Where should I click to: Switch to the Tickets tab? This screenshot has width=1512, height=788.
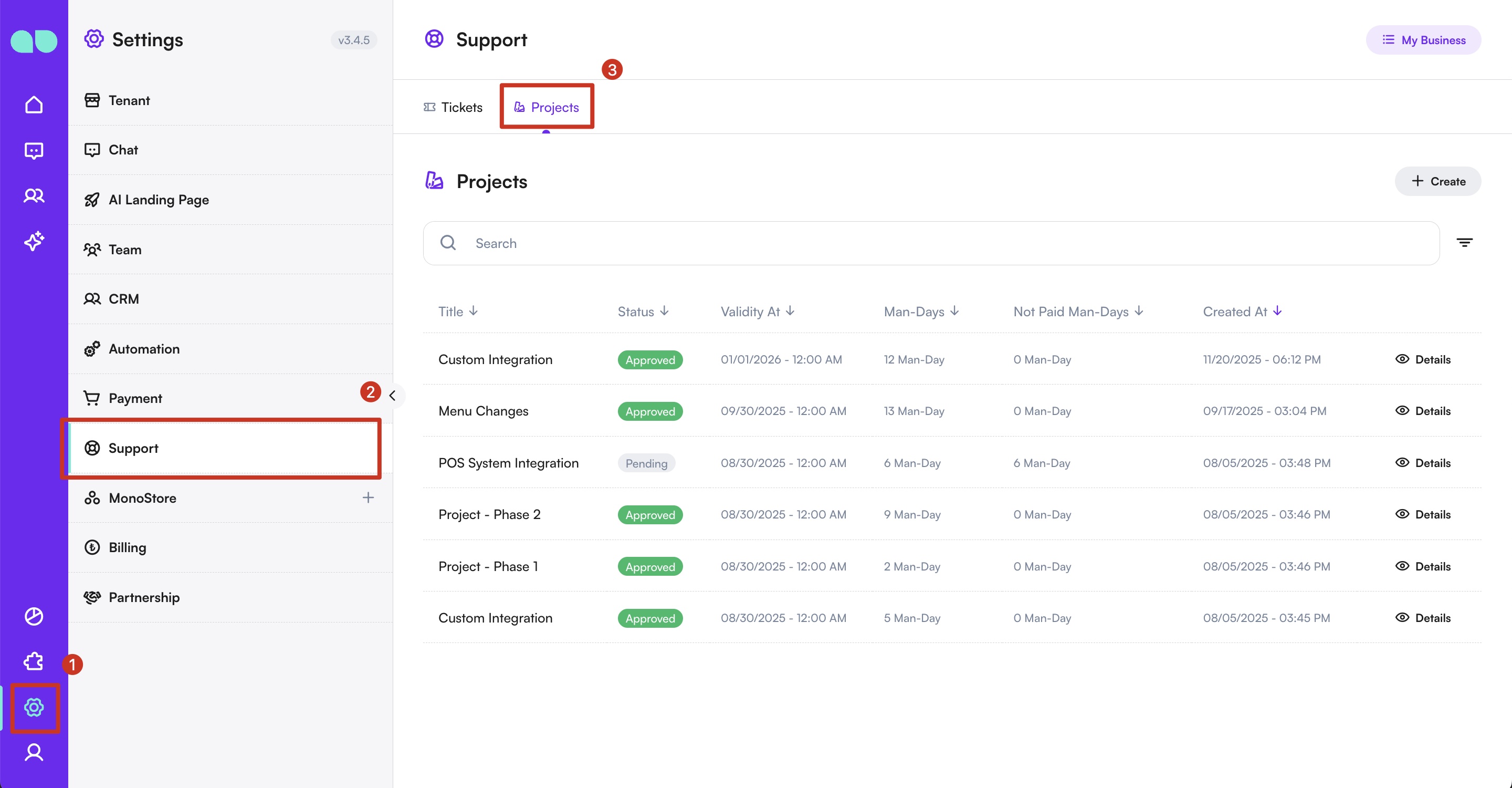coord(453,108)
